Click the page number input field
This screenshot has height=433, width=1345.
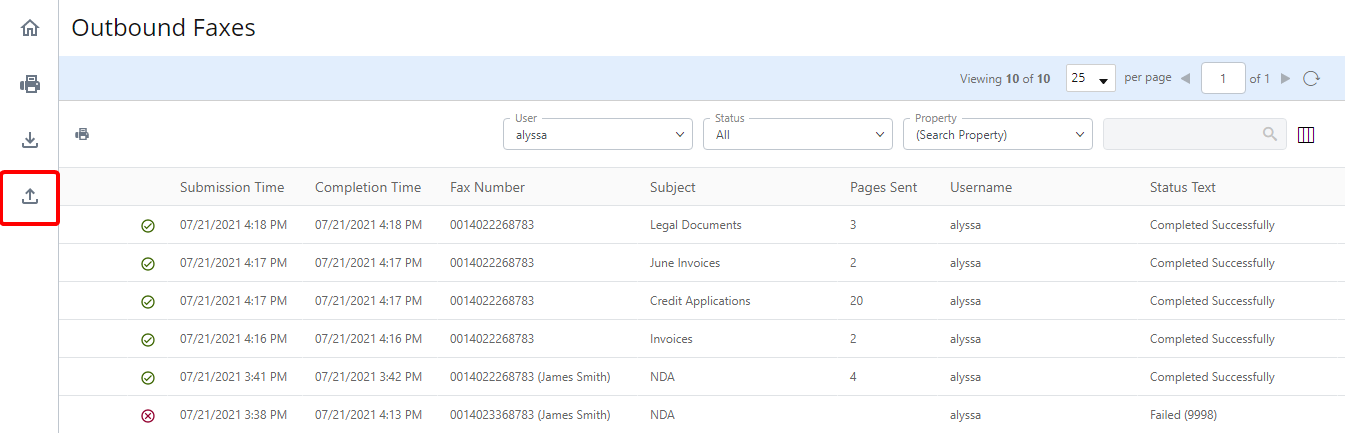coord(1222,78)
